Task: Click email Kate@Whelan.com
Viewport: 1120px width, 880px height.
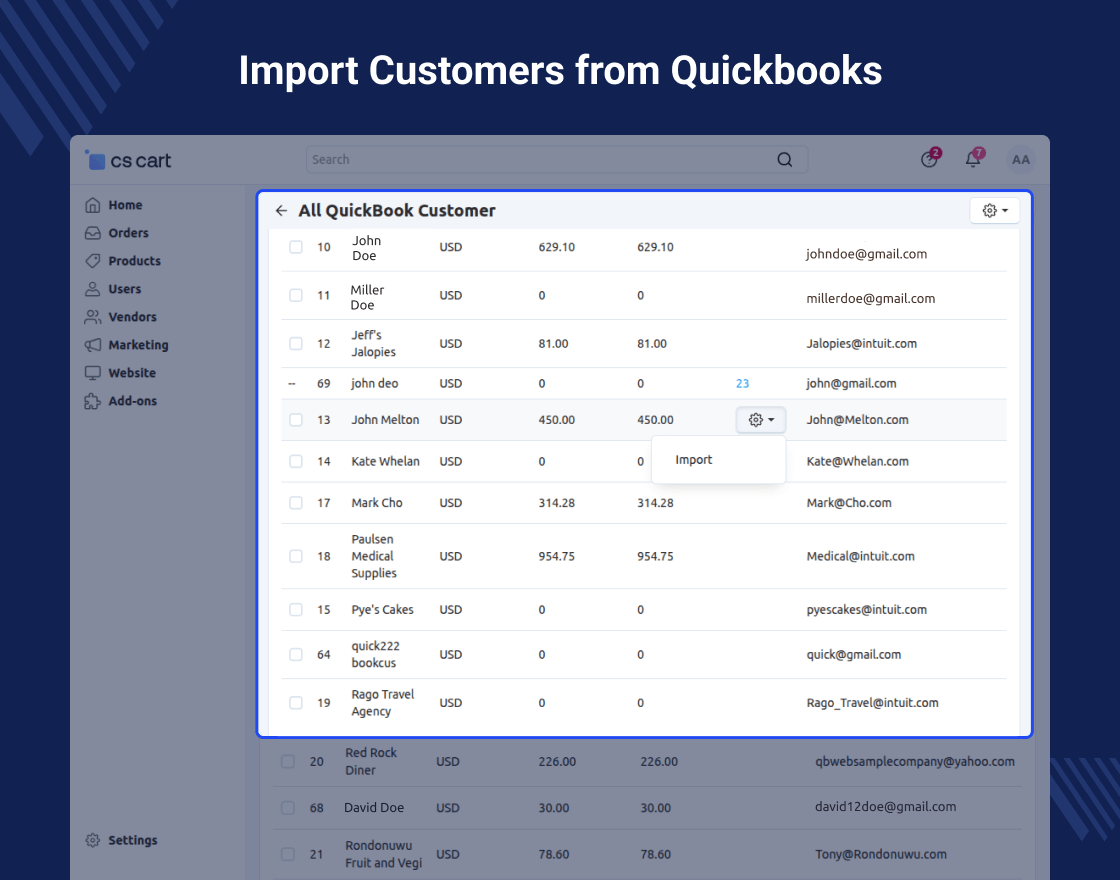Action: click(857, 461)
